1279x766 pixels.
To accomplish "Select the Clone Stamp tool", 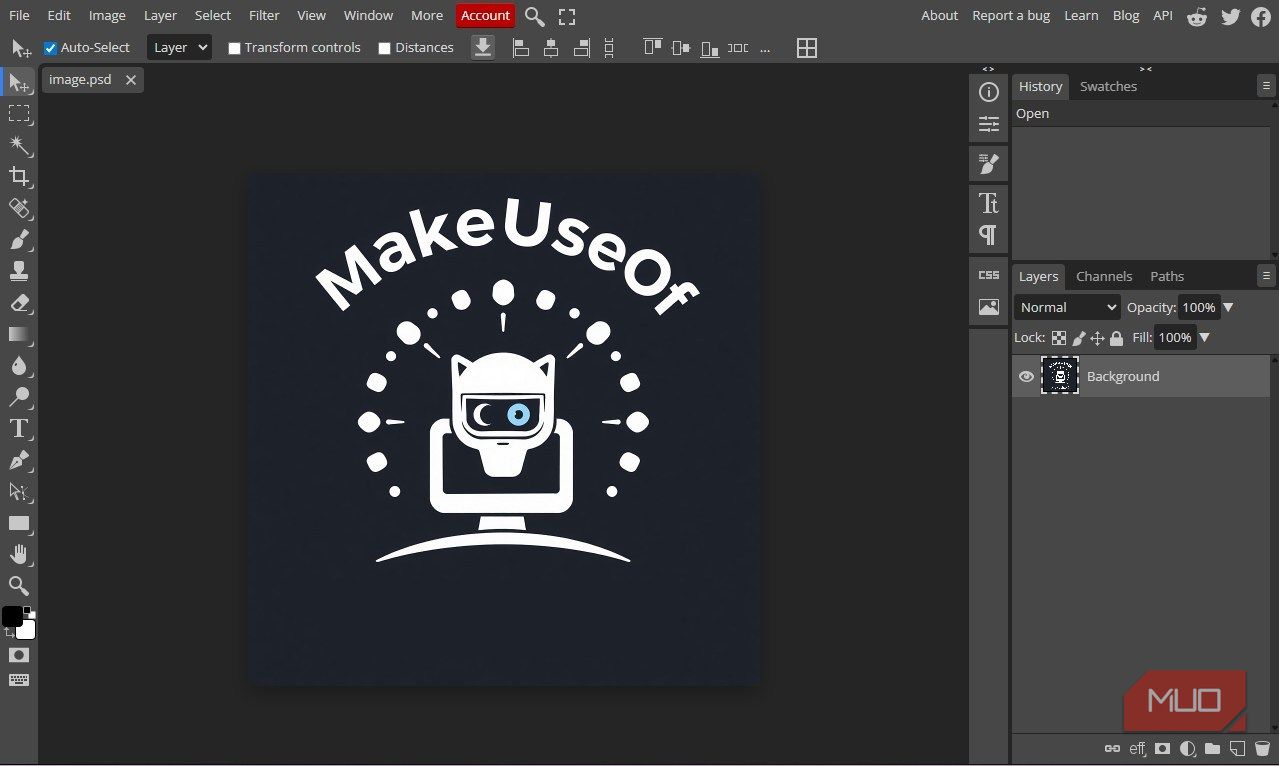I will 19,271.
